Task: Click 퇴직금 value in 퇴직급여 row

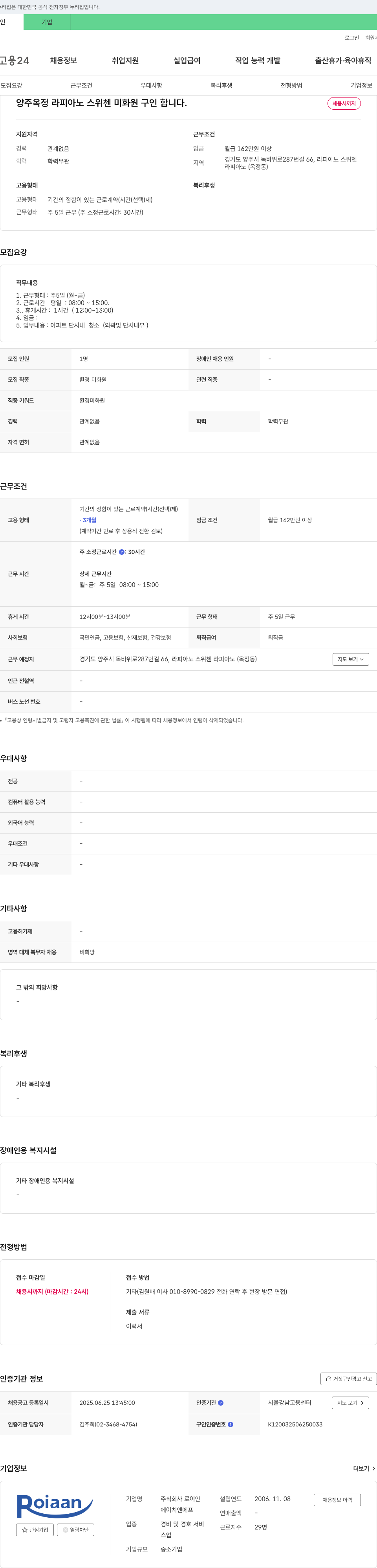Action: (x=275, y=637)
